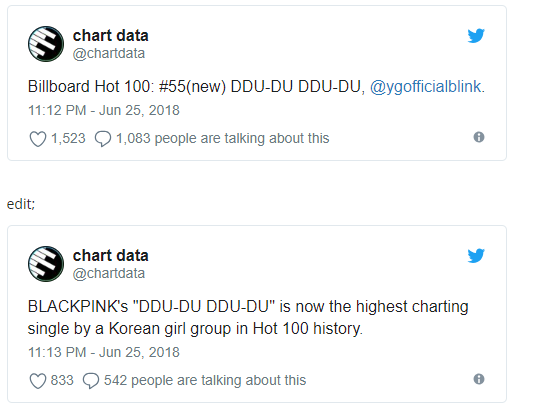540x416 pixels.
Task: Open info icon on first tweet
Action: pyautogui.click(x=479, y=137)
